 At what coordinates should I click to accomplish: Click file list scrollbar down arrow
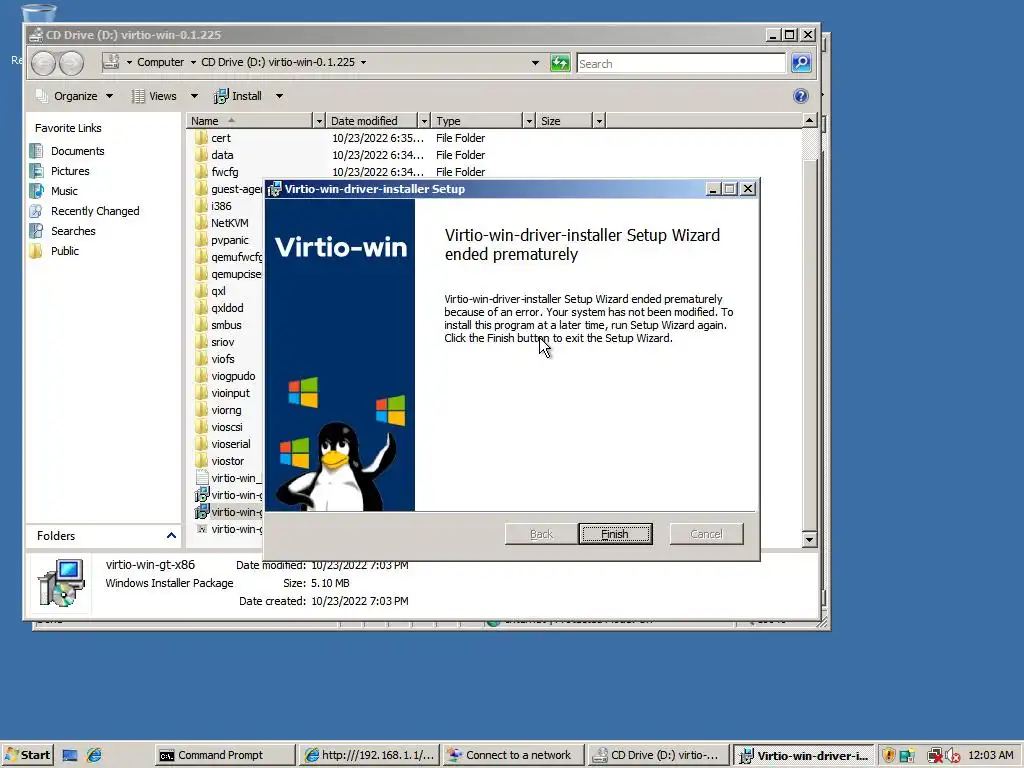tap(809, 539)
